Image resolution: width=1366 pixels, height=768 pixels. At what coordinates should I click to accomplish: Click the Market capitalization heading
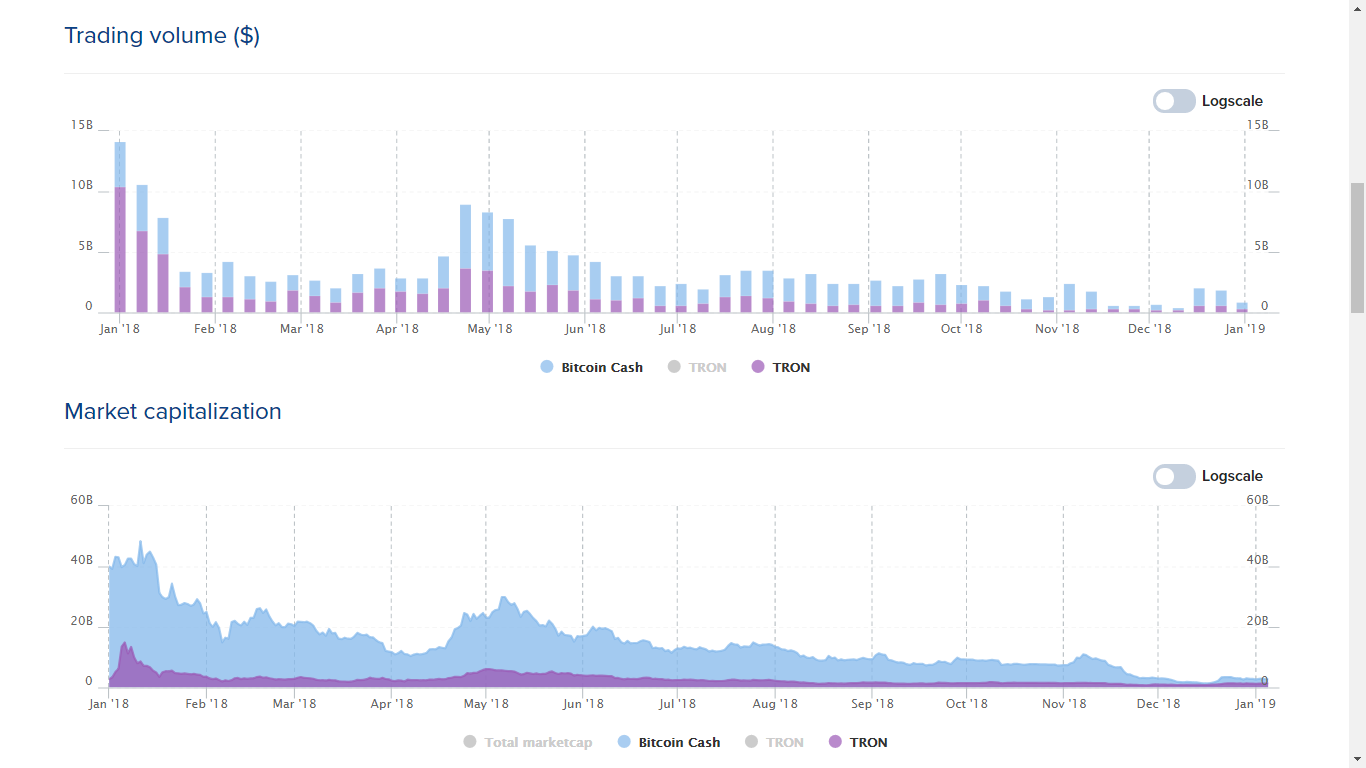pyautogui.click(x=173, y=411)
